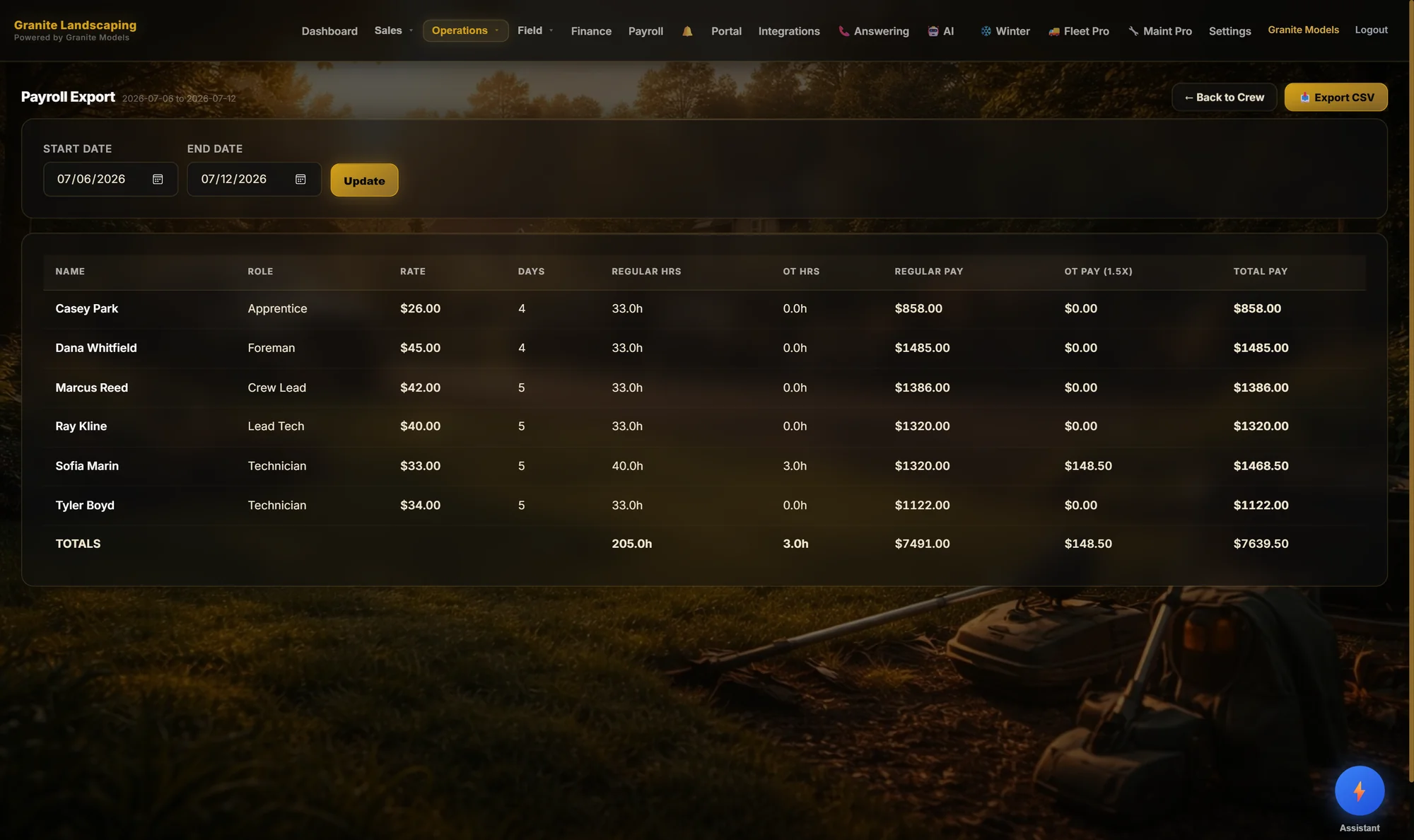Click the REGULAR PAY column header
This screenshot has height=840, width=1414.
928,272
